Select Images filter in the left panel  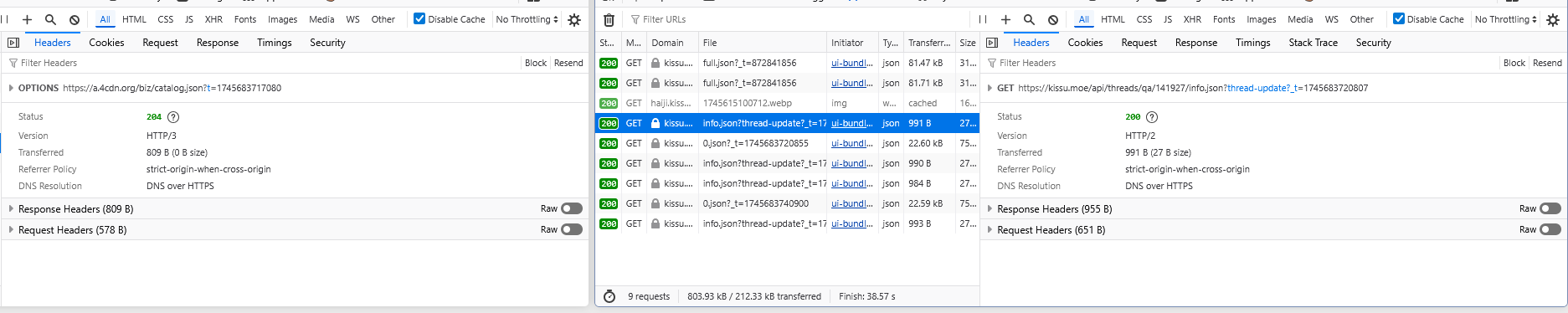click(x=282, y=19)
